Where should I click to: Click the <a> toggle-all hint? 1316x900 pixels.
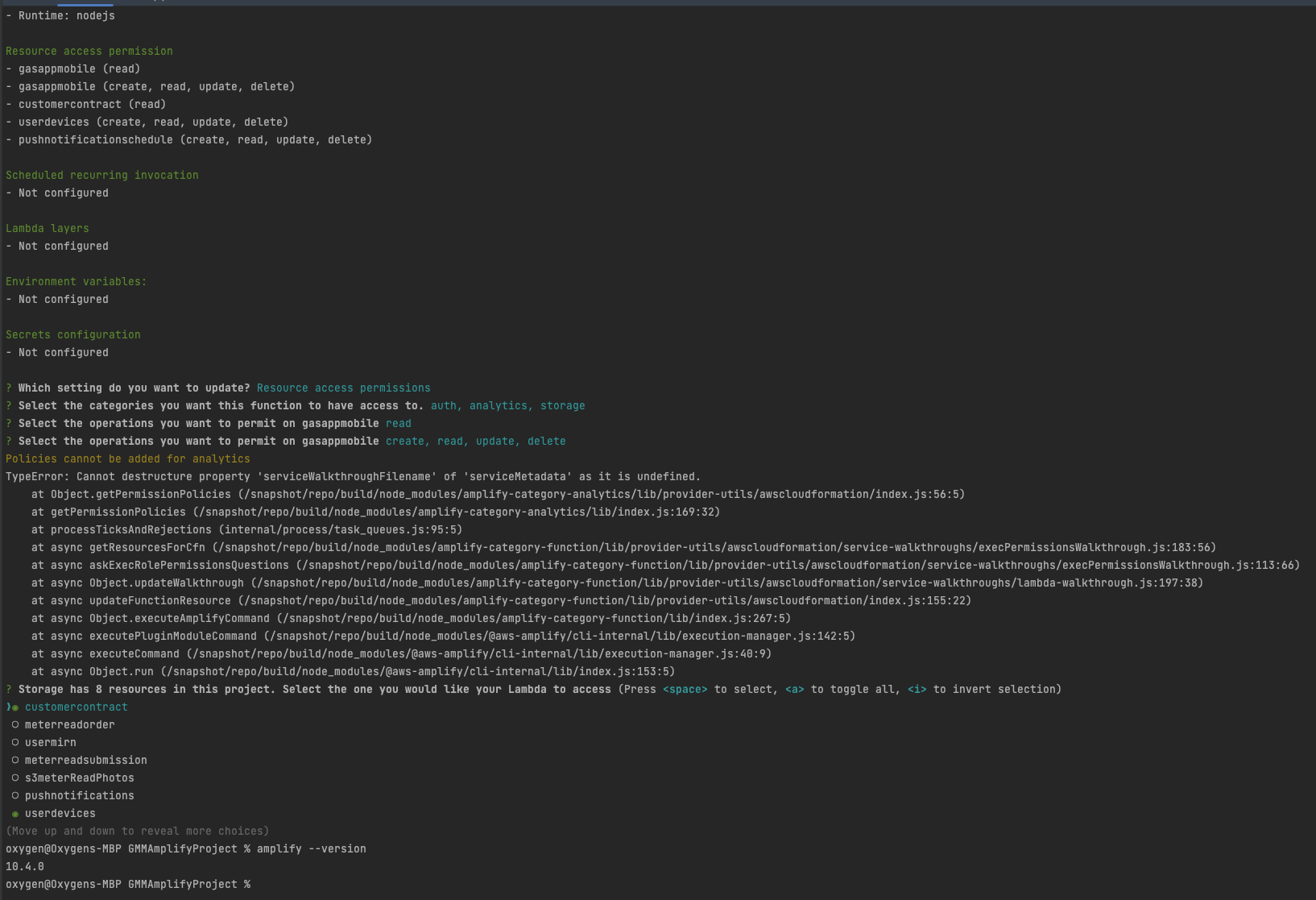[796, 689]
